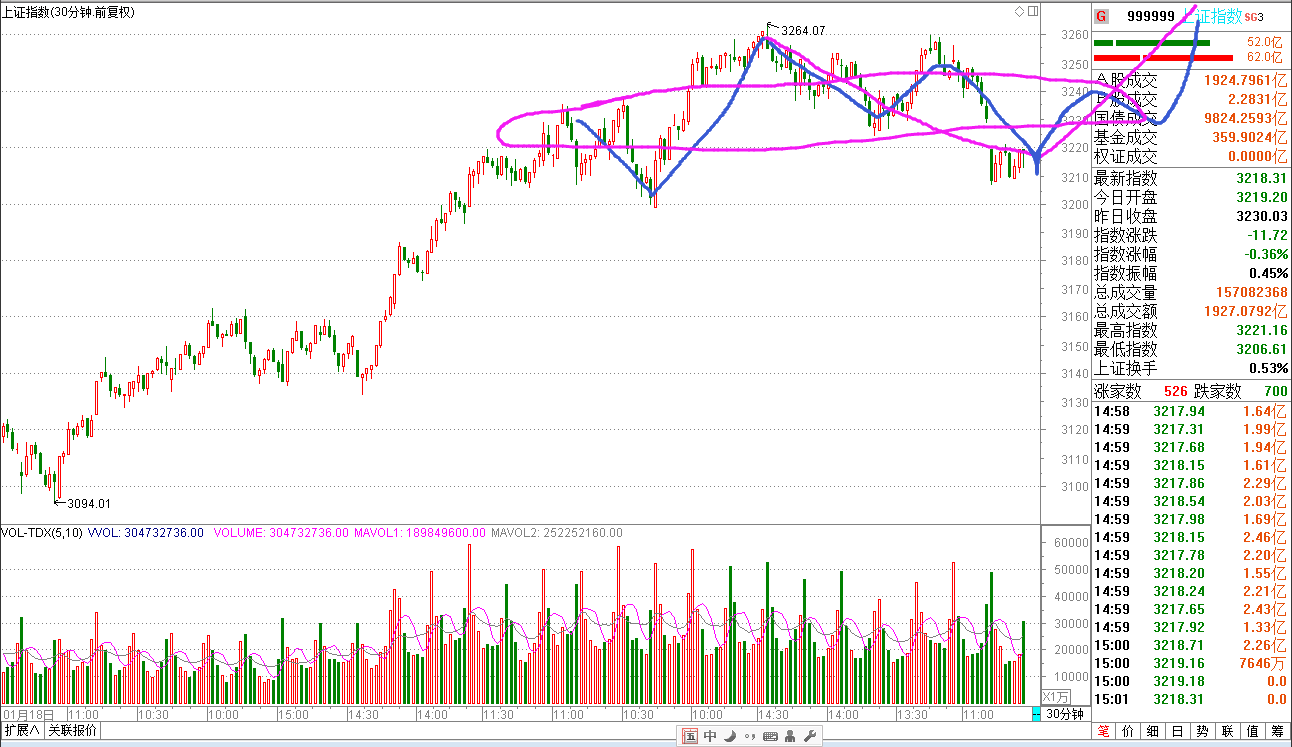Viewport: 1292px width, 747px height.
Task: Click the Wubi 五 icon in IME bar
Action: point(689,738)
